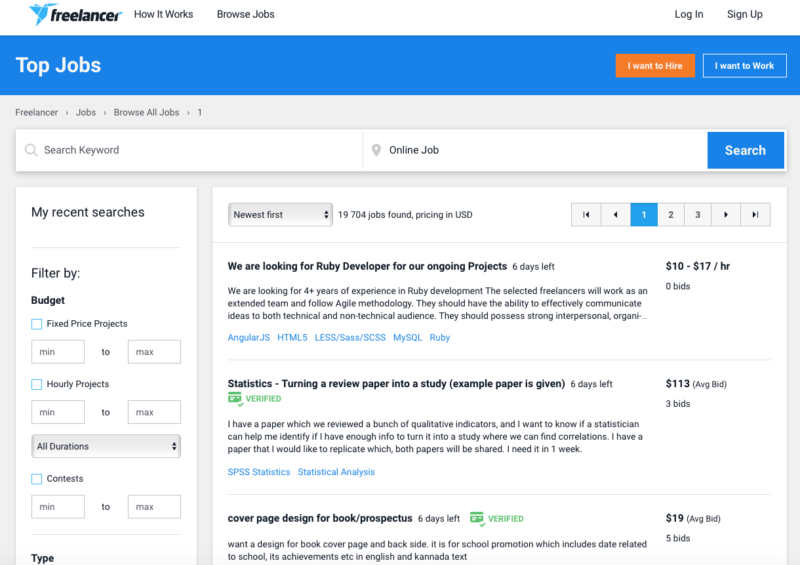
Task: Go to next page arrow icon
Action: click(x=727, y=214)
